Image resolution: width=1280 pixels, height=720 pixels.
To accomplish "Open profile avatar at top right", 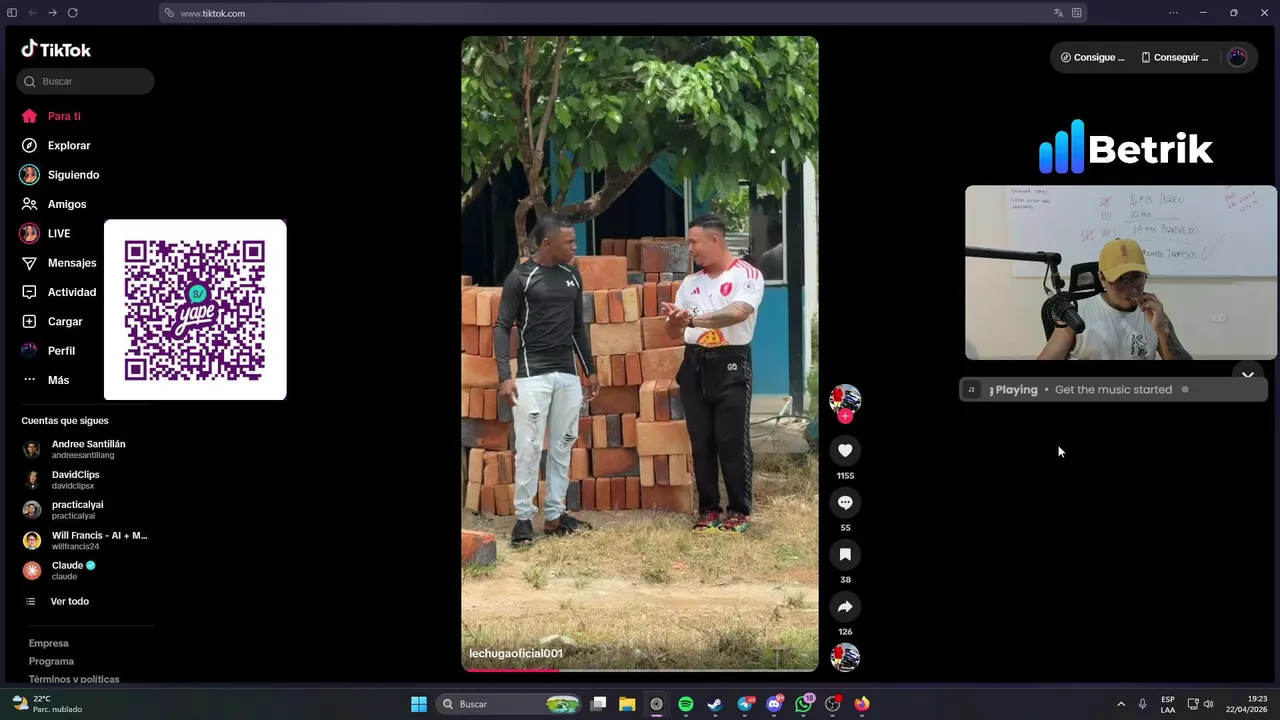I will click(1237, 57).
